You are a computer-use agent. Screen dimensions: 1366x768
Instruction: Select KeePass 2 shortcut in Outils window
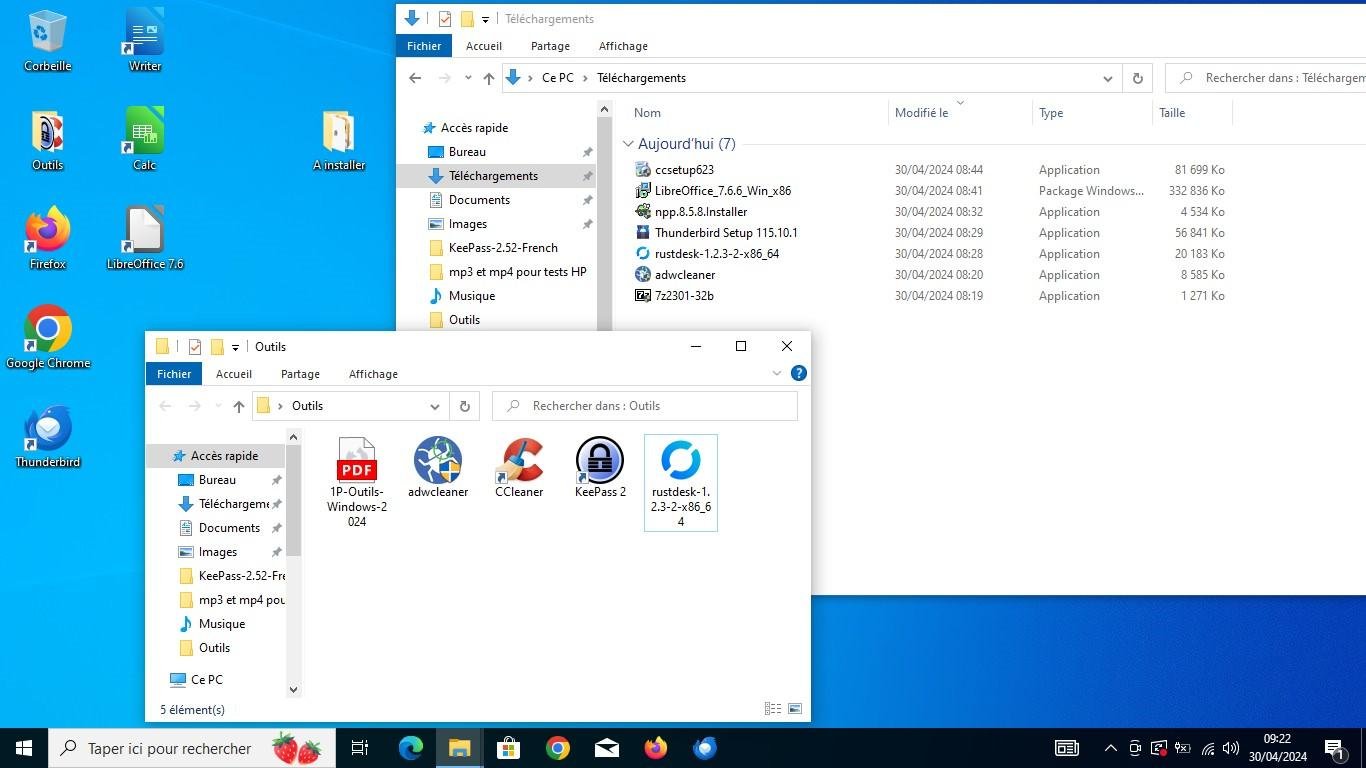[x=600, y=467]
